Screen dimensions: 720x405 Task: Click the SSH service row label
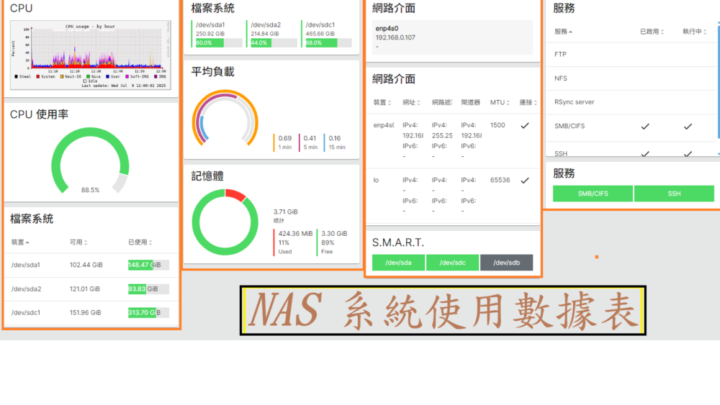pyautogui.click(x=561, y=153)
